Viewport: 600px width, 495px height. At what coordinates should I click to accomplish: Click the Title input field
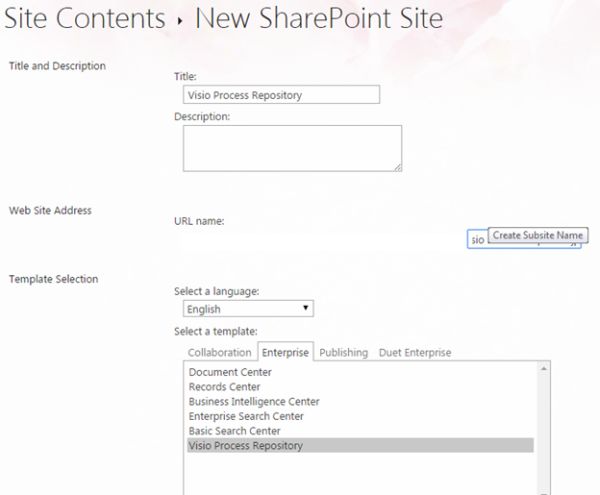[x=281, y=94]
